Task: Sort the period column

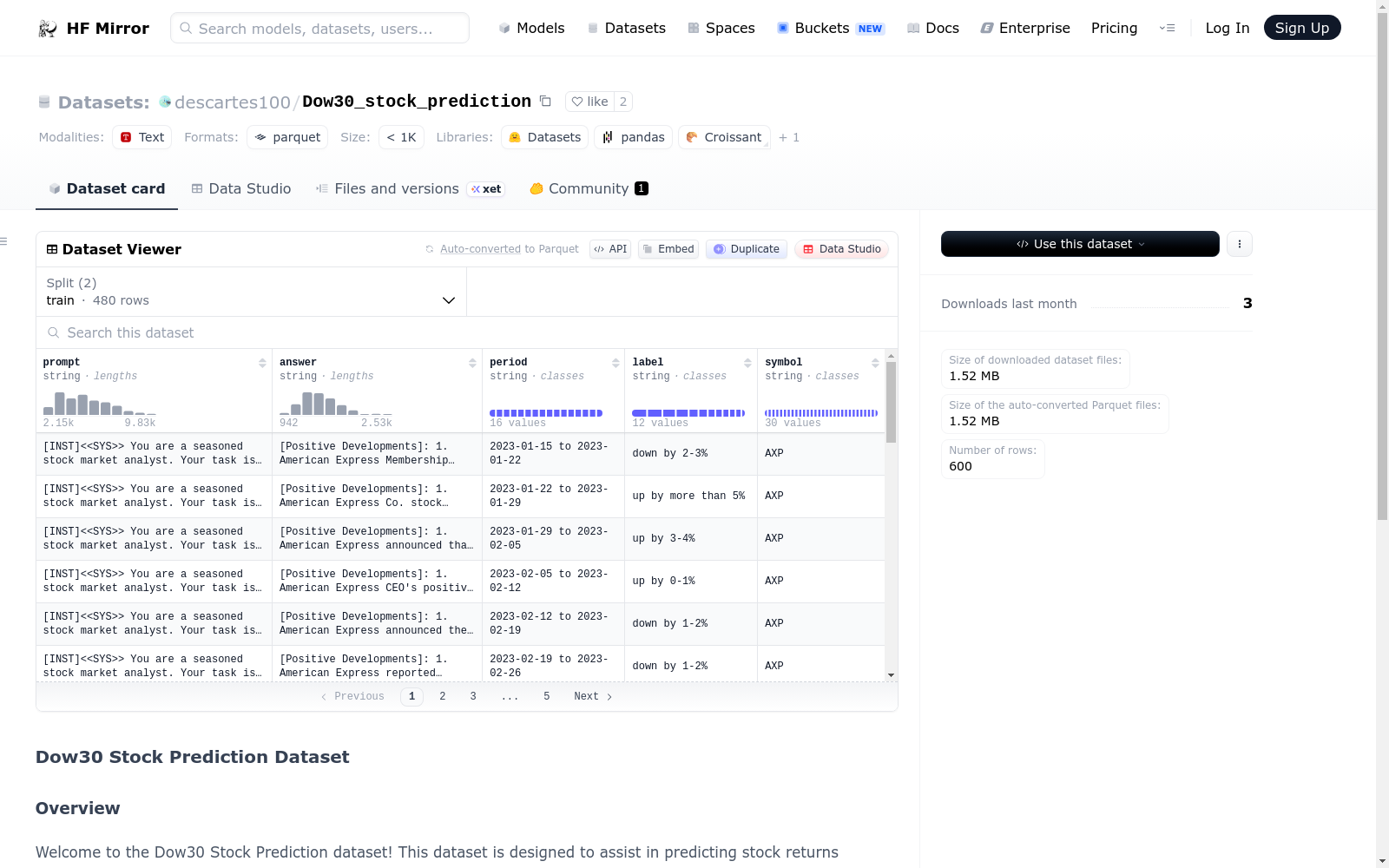Action: [x=616, y=363]
